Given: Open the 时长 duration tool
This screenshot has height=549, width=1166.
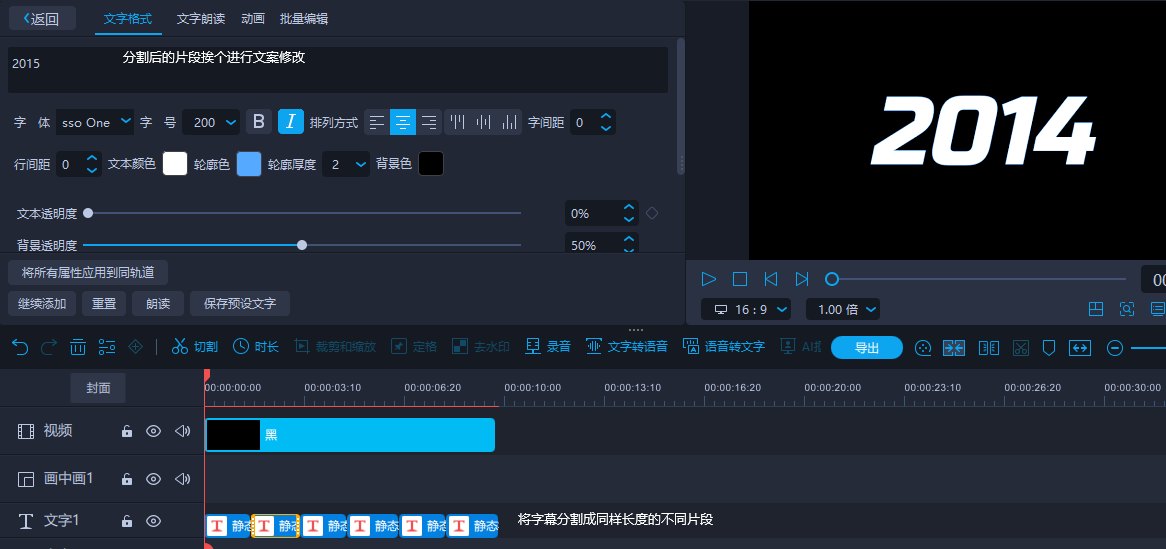Looking at the screenshot, I should point(255,346).
